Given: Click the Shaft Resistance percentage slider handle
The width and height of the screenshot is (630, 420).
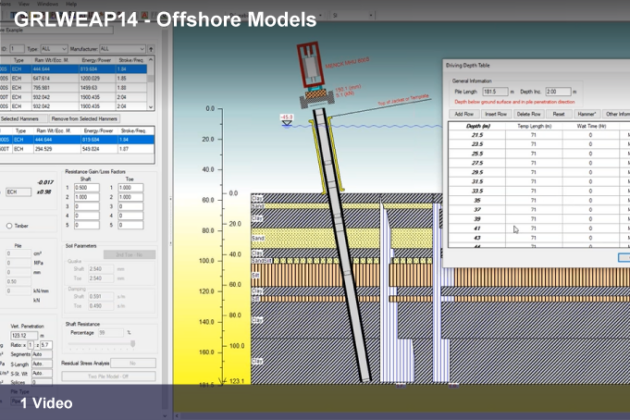Looking at the screenshot, I should coord(133,344).
